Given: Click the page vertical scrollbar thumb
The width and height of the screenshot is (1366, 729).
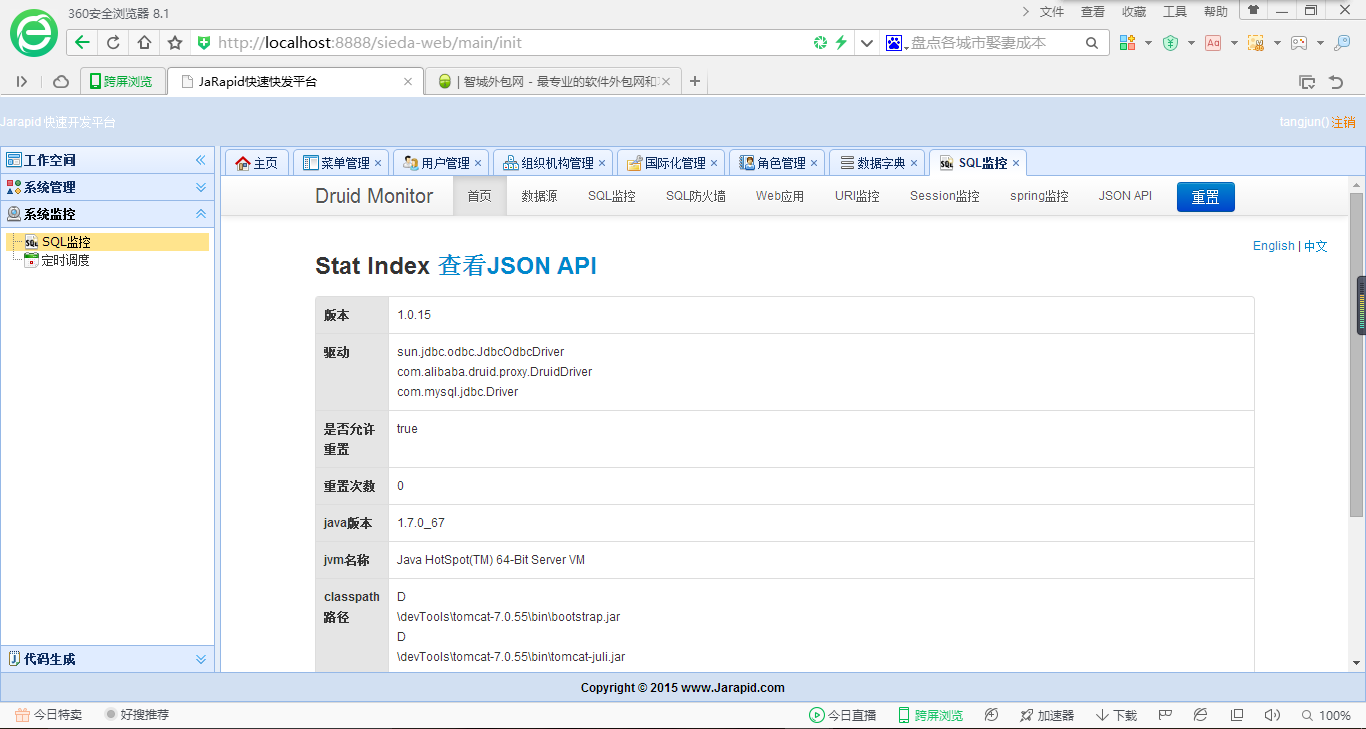Looking at the screenshot, I should point(1357,355).
